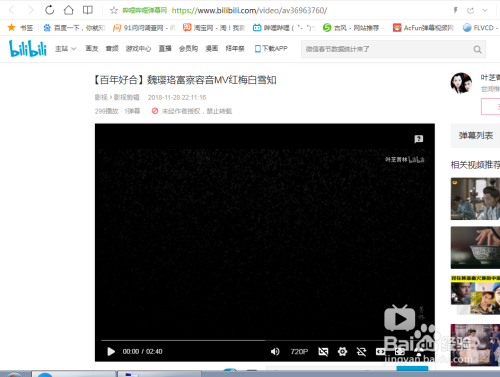The width and height of the screenshot is (500, 377).
Task: Toggle widescreen mode icon
Action: (380, 351)
